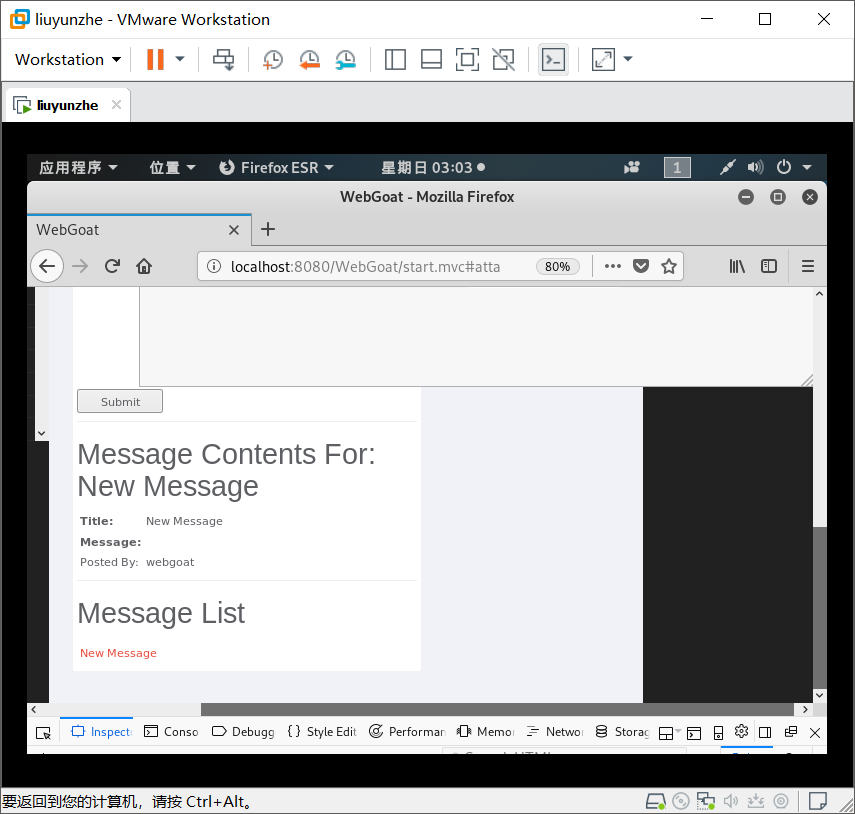Viewport: 855px width, 814px height.
Task: Bookmark this page with the star
Action: (x=669, y=266)
